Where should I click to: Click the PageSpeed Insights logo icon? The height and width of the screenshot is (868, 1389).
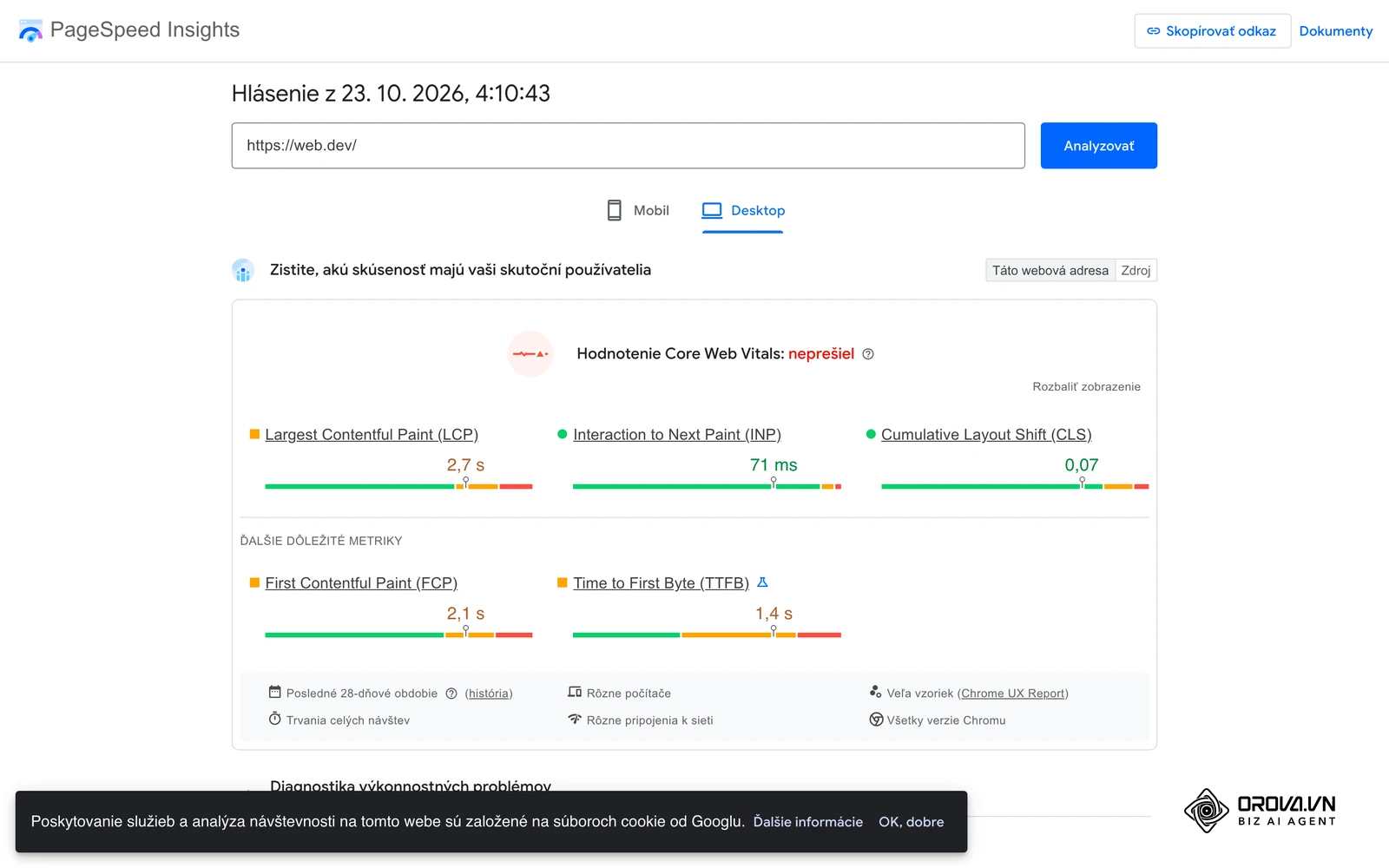click(x=30, y=30)
